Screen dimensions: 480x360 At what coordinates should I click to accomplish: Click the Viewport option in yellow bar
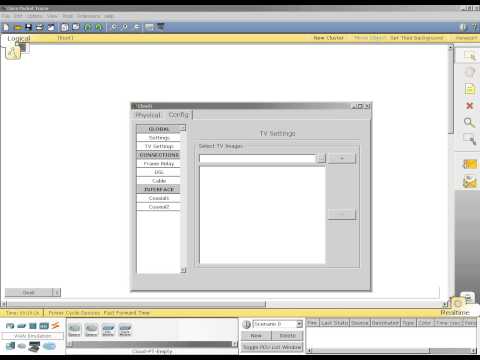coord(466,38)
